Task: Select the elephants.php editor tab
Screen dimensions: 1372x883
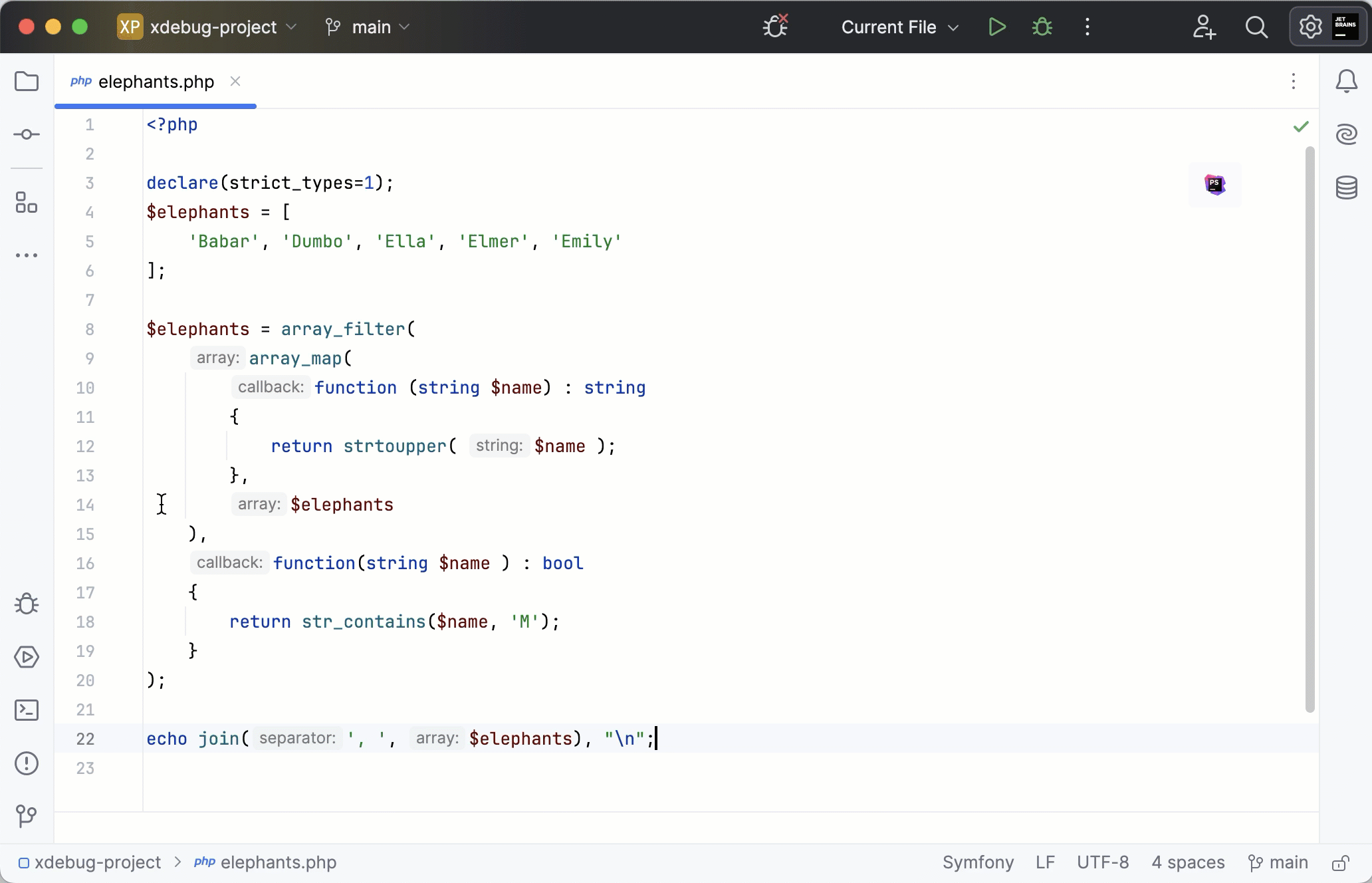Action: [155, 81]
